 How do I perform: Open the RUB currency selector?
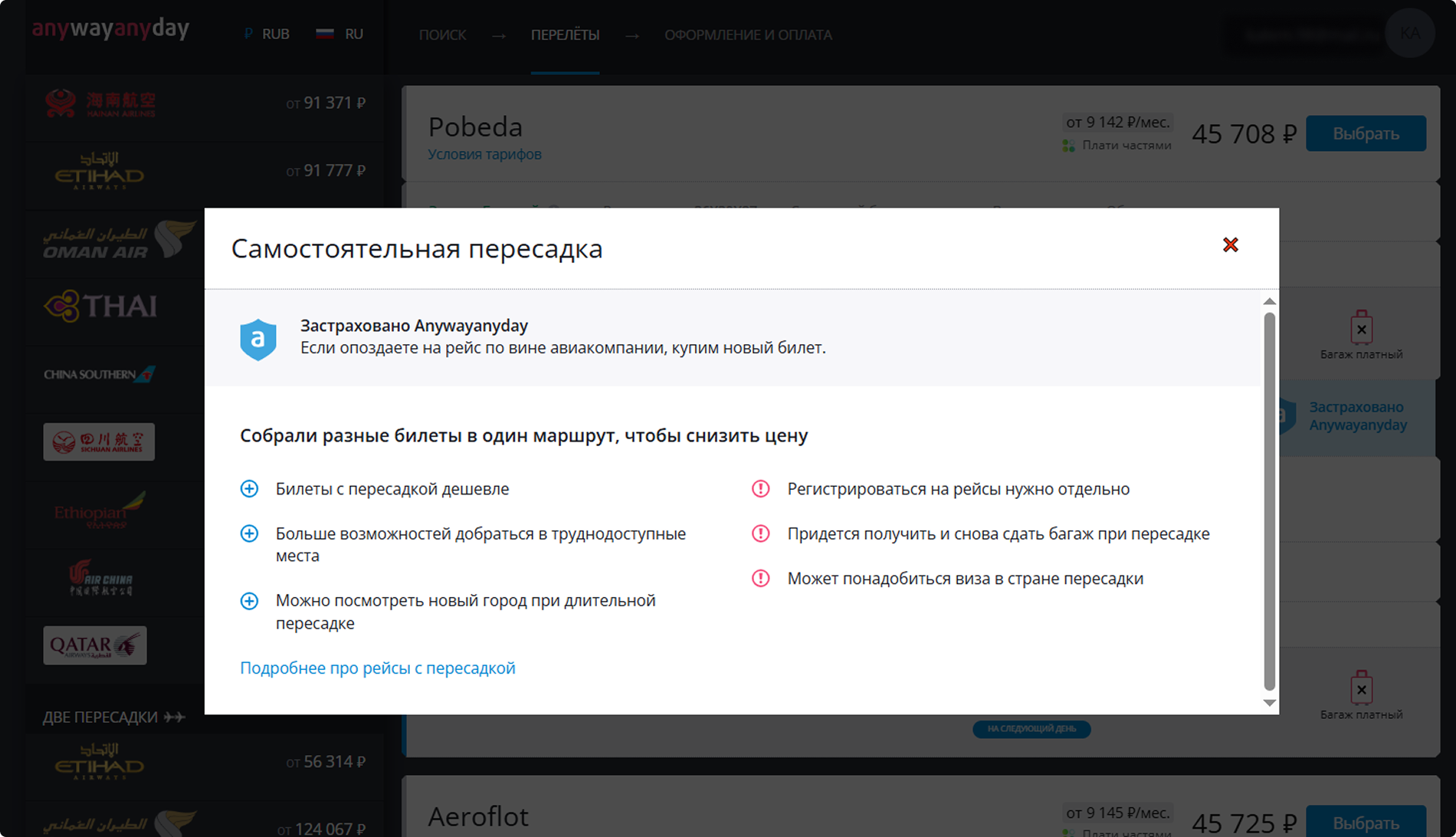point(267,34)
